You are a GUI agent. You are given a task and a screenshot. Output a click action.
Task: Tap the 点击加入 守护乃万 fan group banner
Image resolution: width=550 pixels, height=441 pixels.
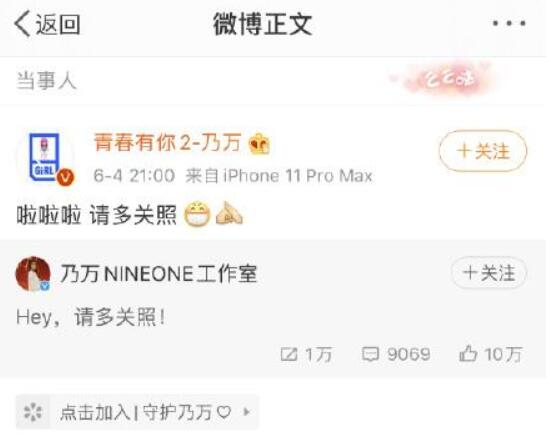tap(137, 412)
